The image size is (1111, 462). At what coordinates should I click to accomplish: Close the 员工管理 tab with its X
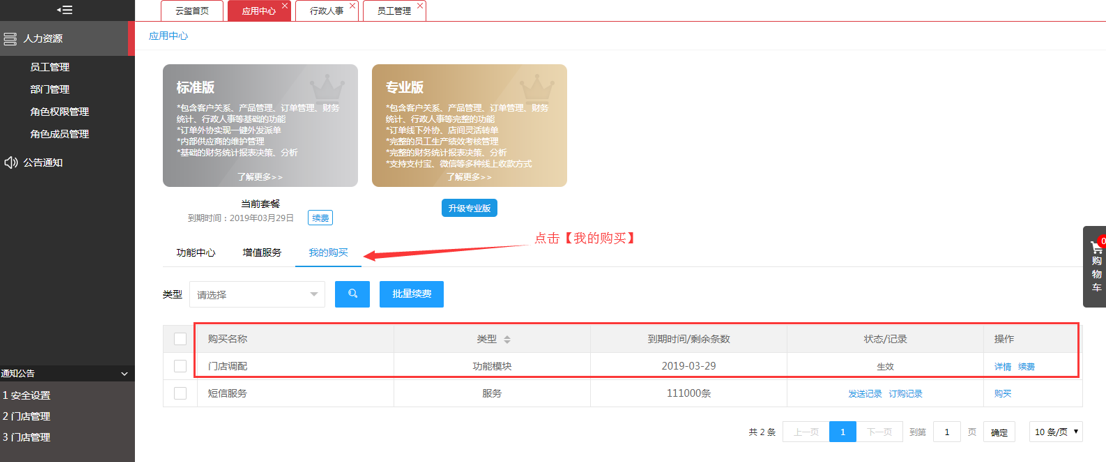coord(420,5)
